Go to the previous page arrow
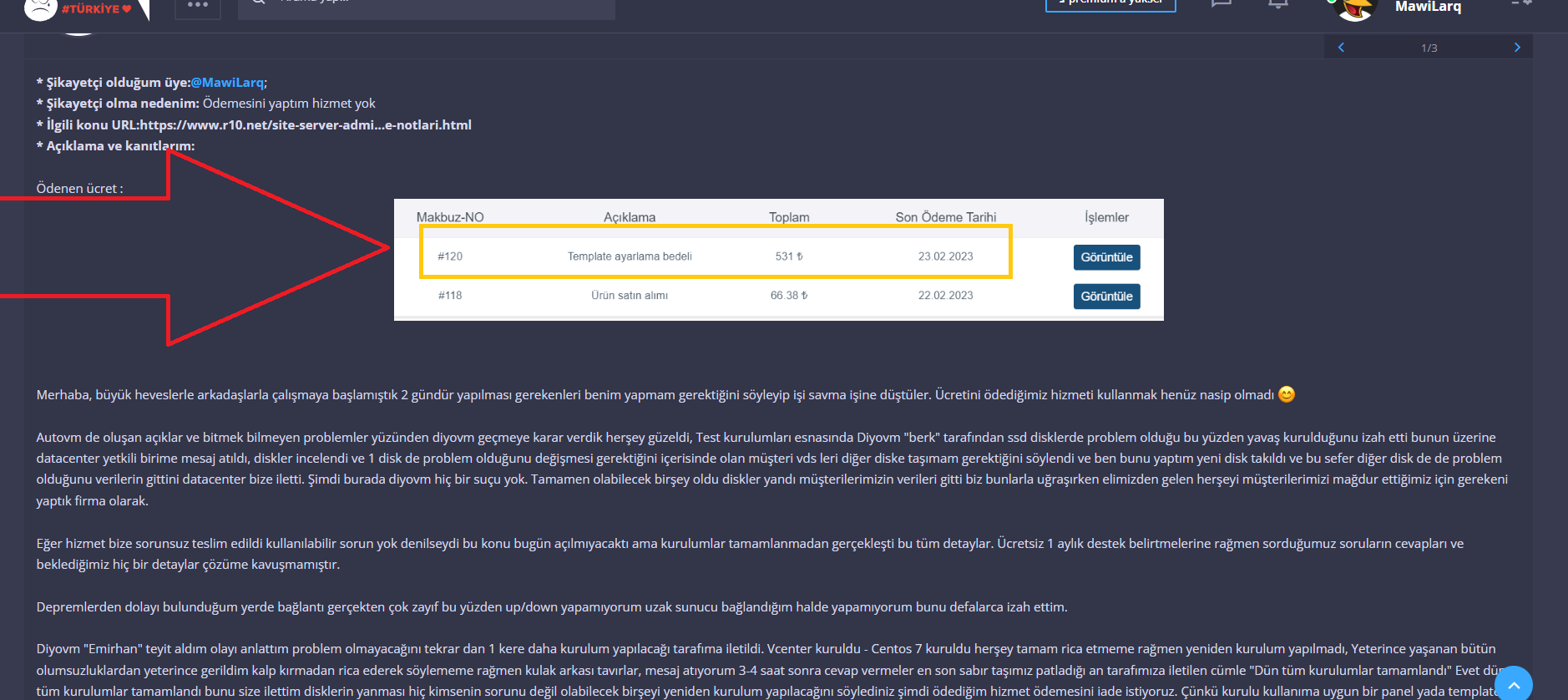This screenshot has width=1568, height=700. click(x=1341, y=48)
